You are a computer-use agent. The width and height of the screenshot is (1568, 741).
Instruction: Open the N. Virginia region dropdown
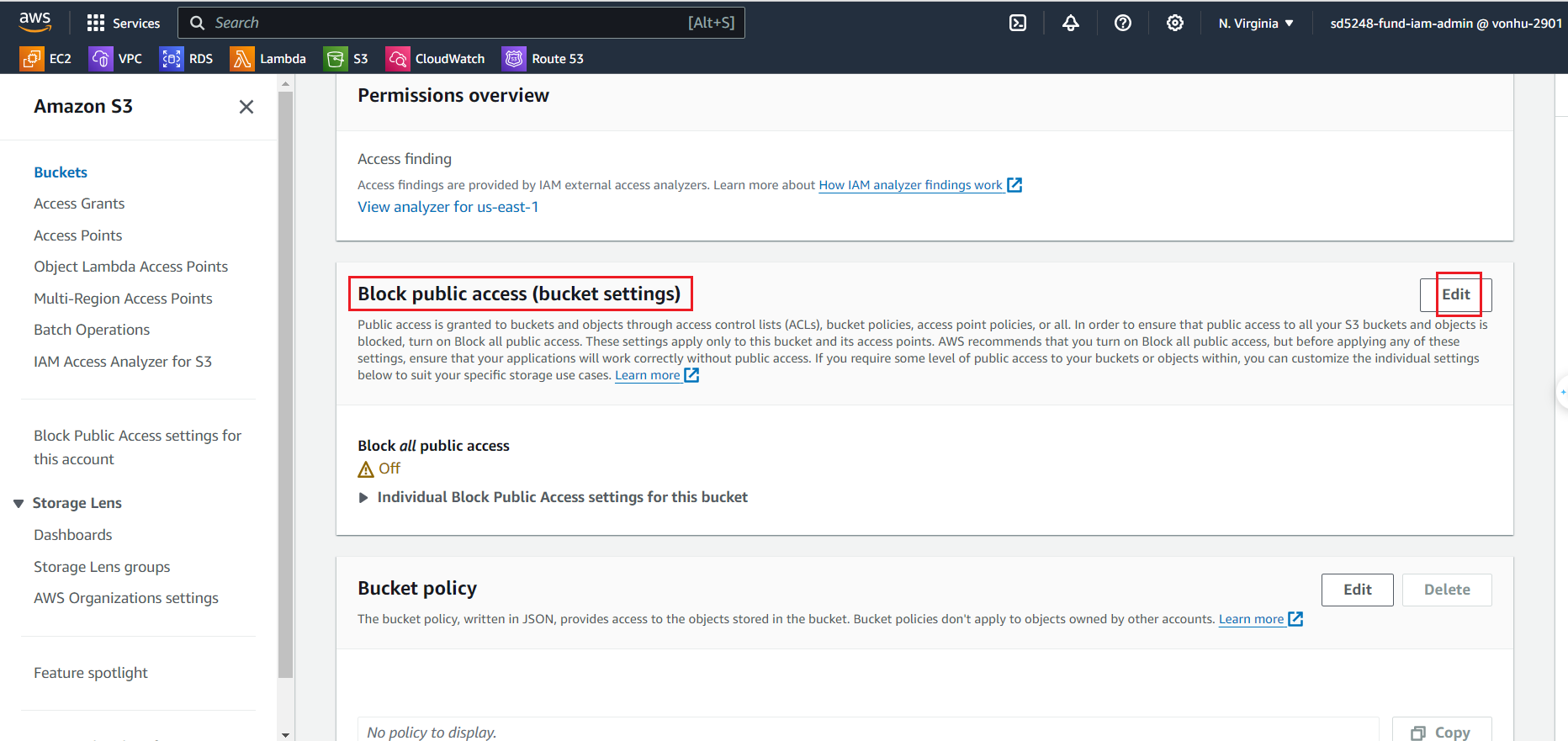[x=1256, y=24]
